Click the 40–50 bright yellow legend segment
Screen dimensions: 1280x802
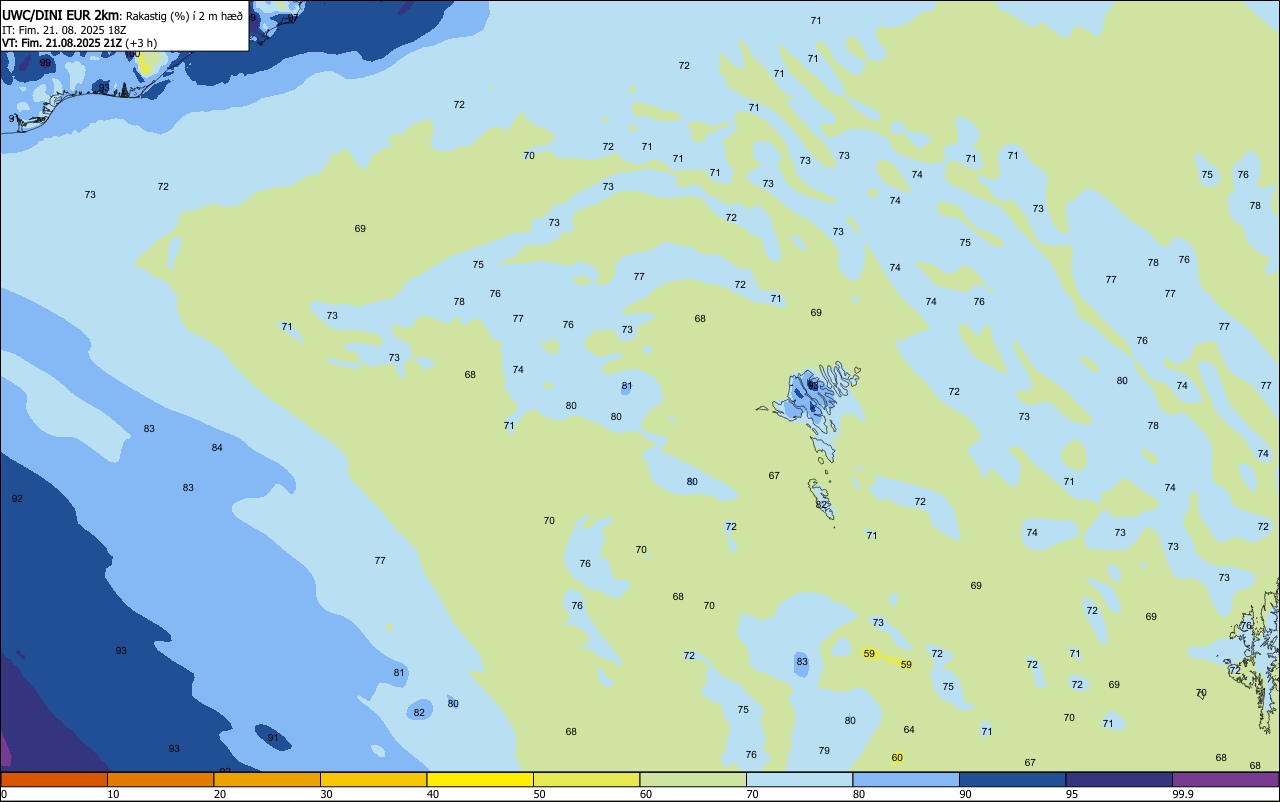[480, 779]
